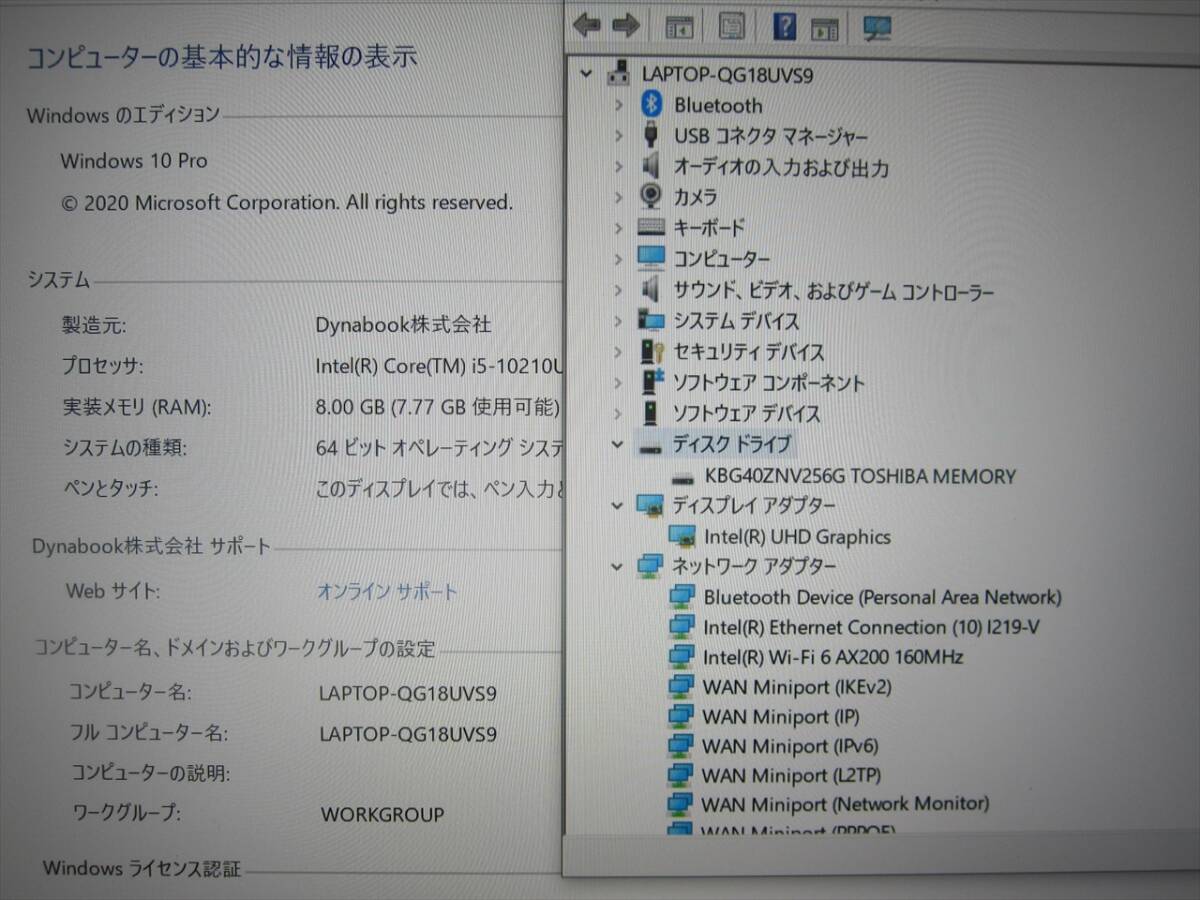The image size is (1200, 900).
Task: Expand the ソフトウェア デバイス category
Action: 619,413
